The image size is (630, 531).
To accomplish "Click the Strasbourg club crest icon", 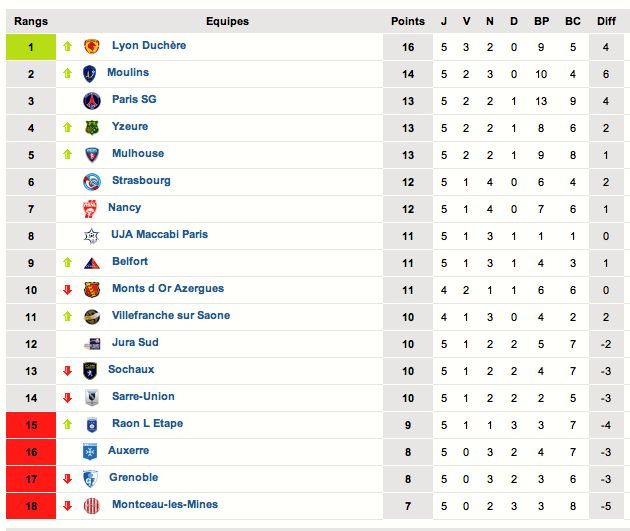I will click(92, 182).
